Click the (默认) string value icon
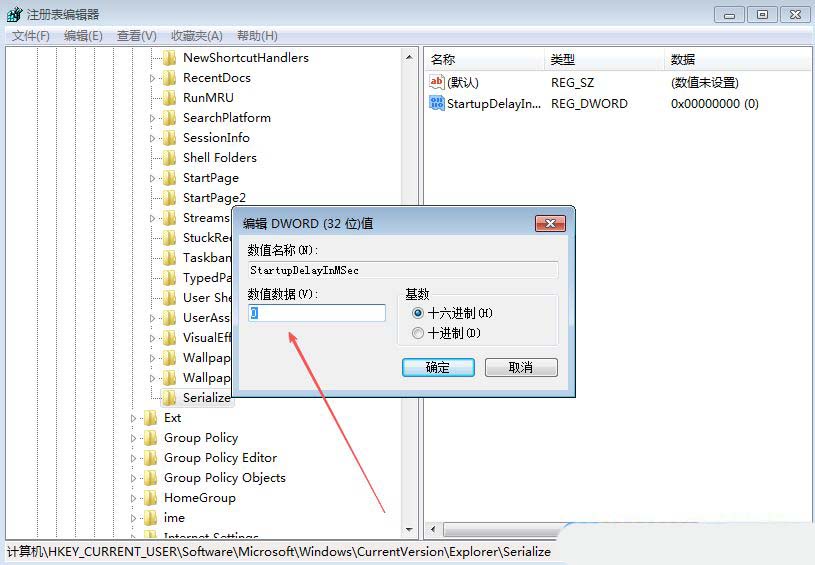This screenshot has width=815, height=565. click(437, 82)
